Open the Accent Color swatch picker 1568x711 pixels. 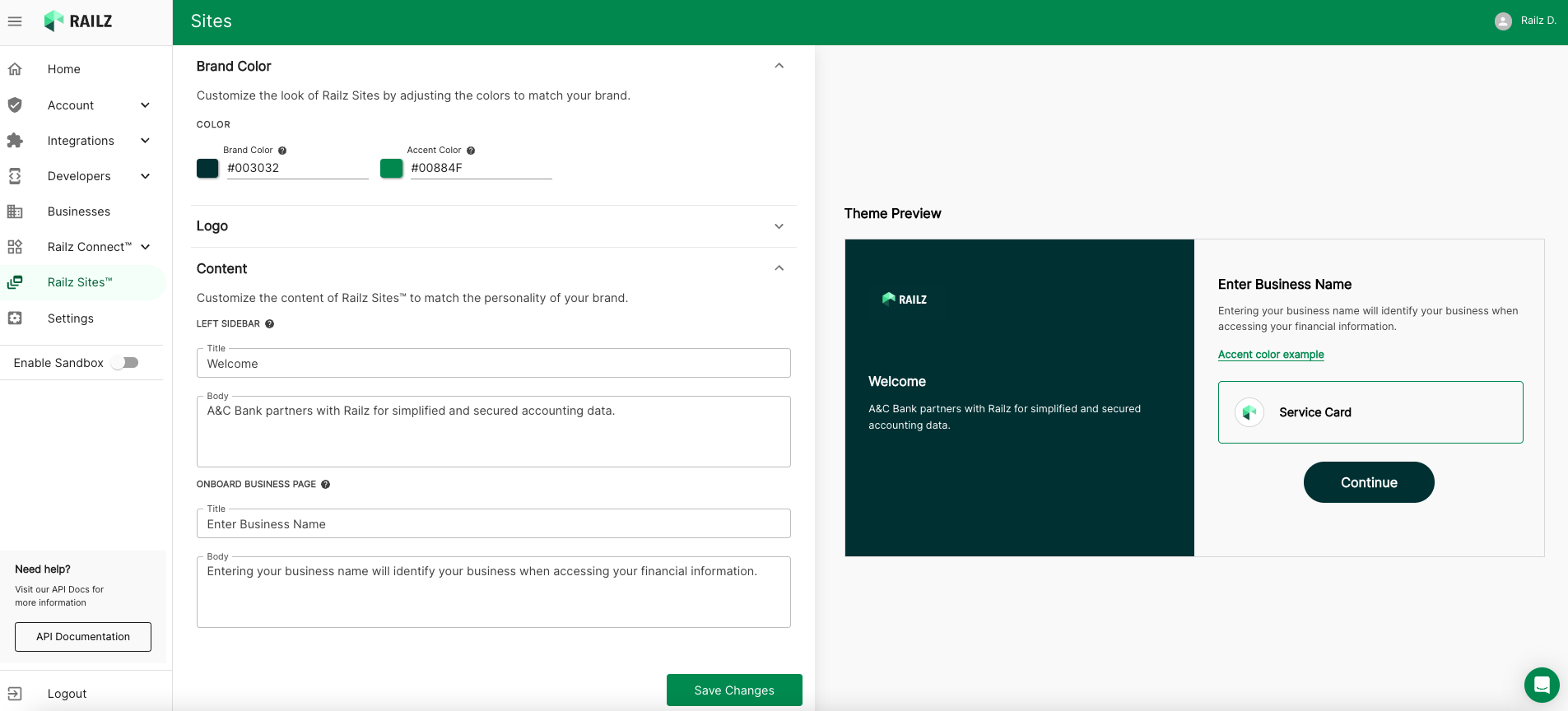[x=392, y=168]
